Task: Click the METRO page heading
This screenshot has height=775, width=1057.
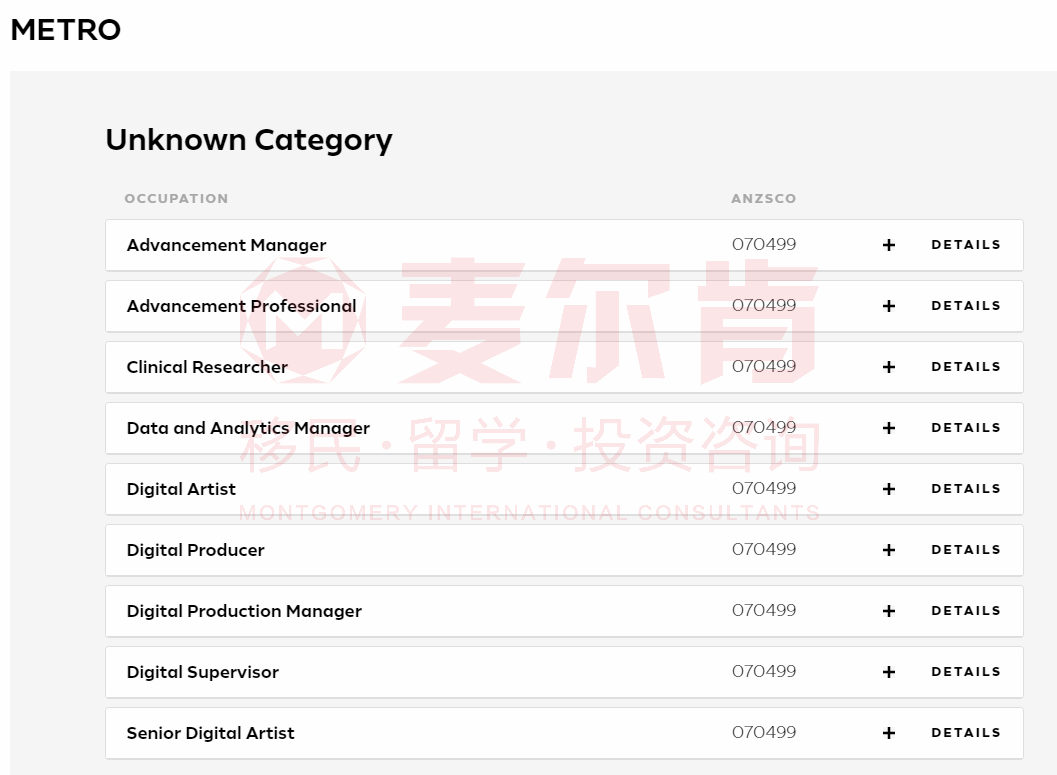Action: click(65, 30)
